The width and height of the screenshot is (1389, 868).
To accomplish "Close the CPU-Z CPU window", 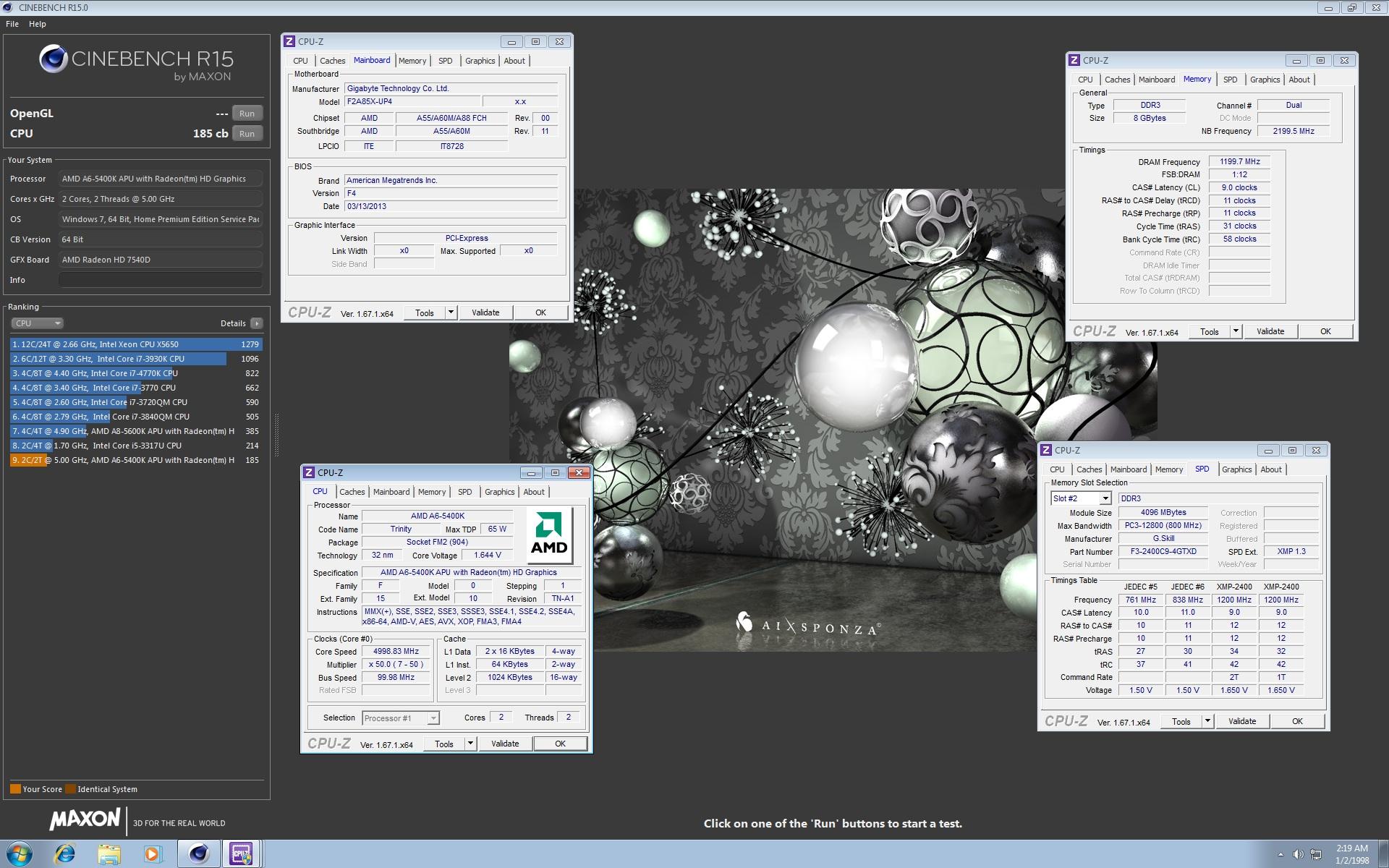I will coord(579,473).
